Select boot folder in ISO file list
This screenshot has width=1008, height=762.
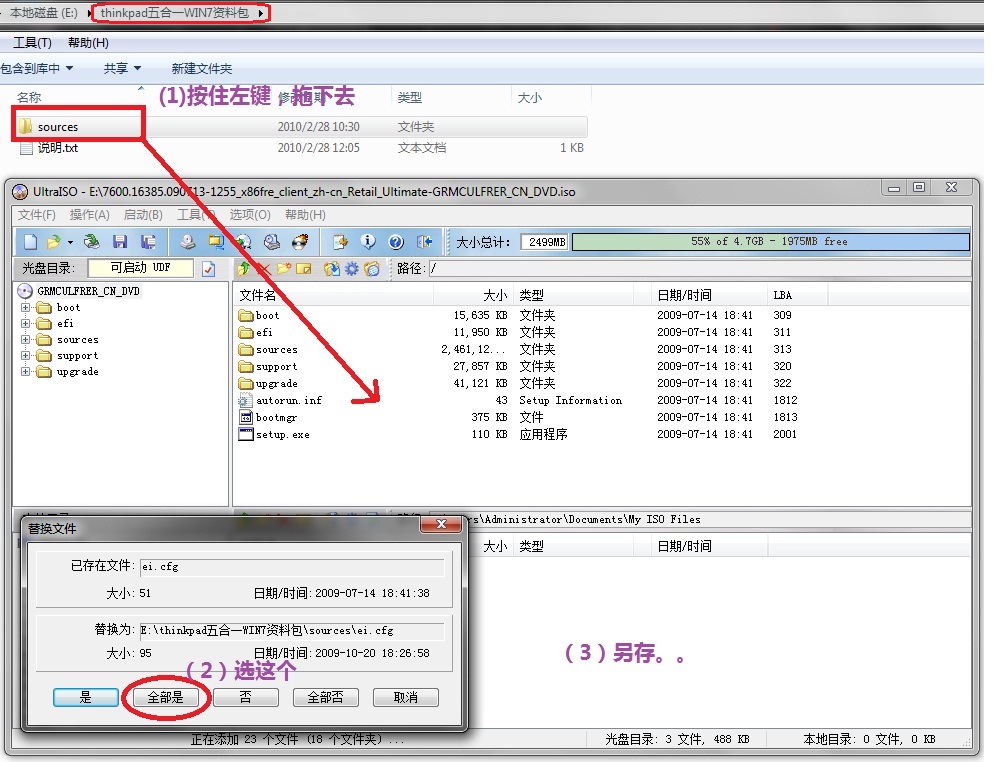pos(259,316)
